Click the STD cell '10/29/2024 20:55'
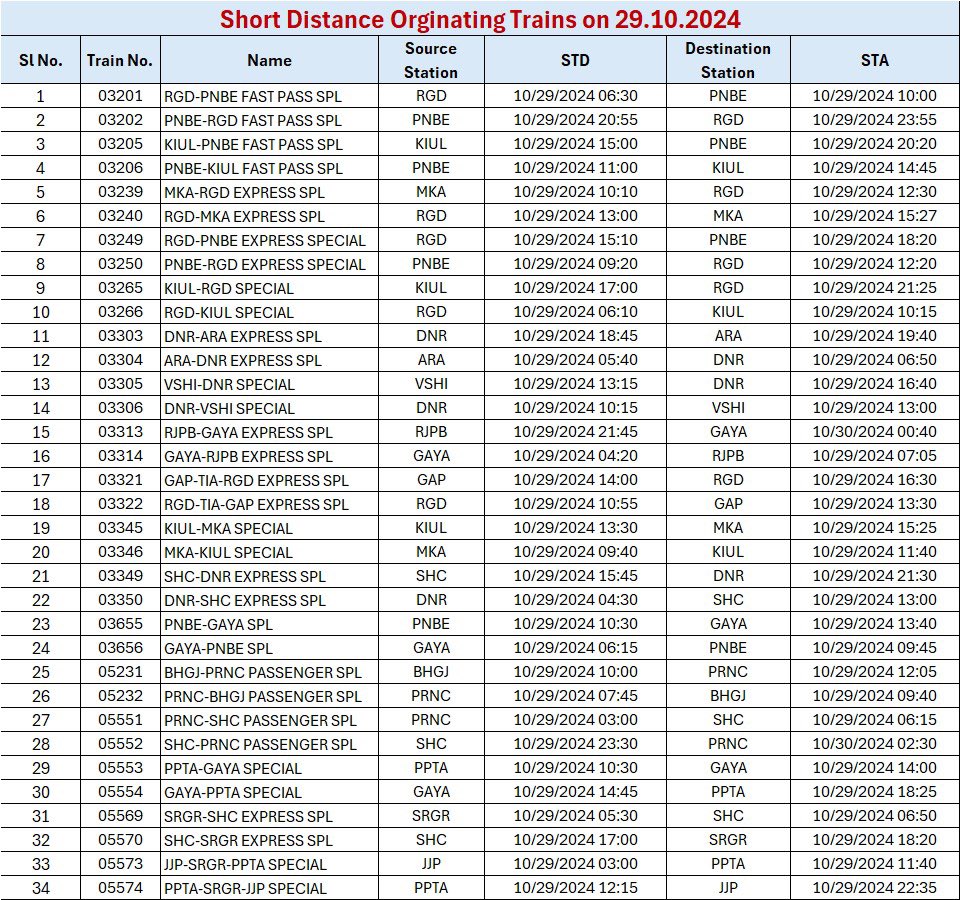 click(x=575, y=120)
